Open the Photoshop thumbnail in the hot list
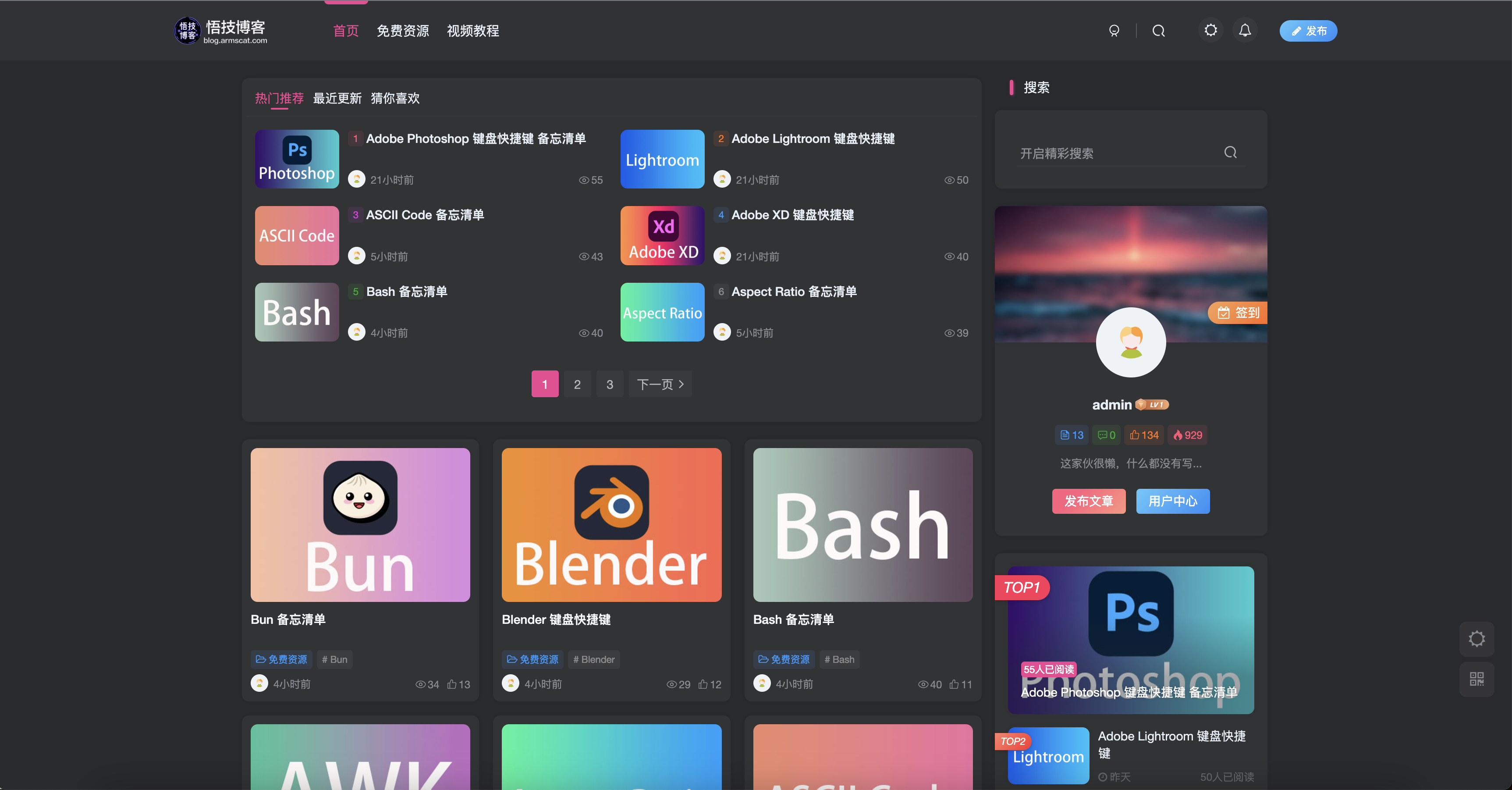 [x=297, y=159]
